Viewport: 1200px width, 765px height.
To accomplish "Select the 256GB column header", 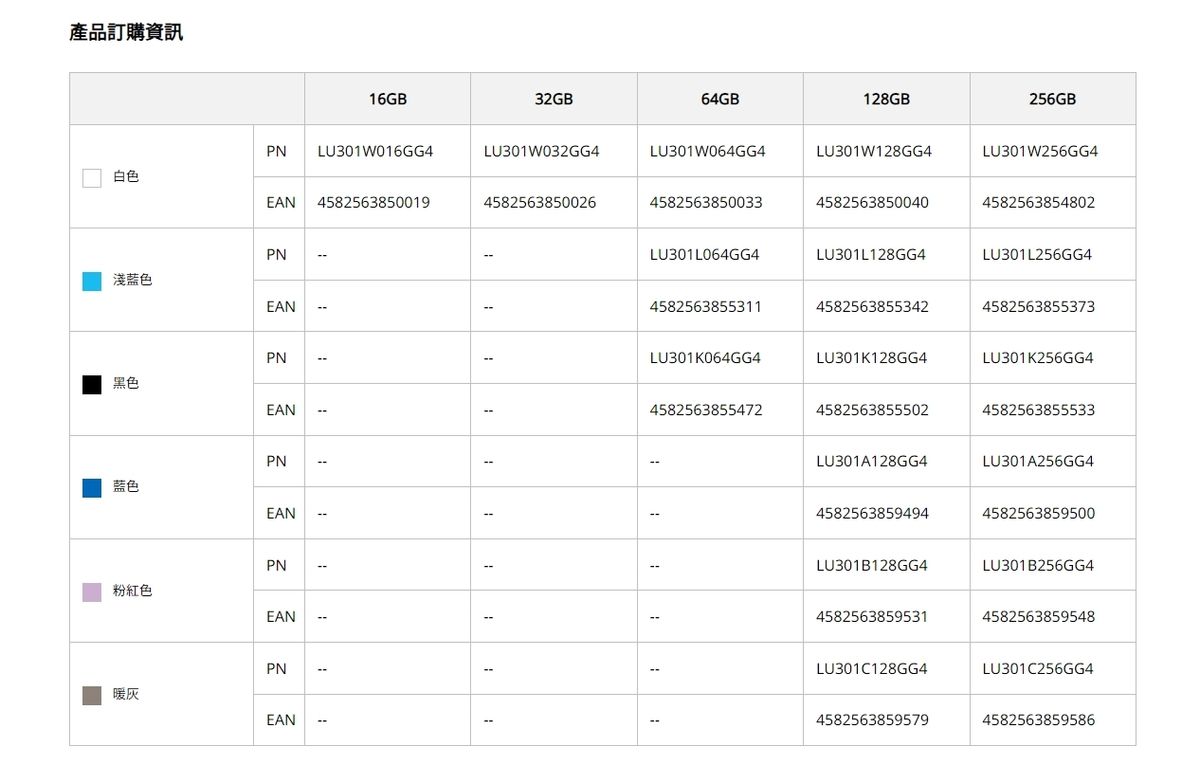I will point(1053,99).
